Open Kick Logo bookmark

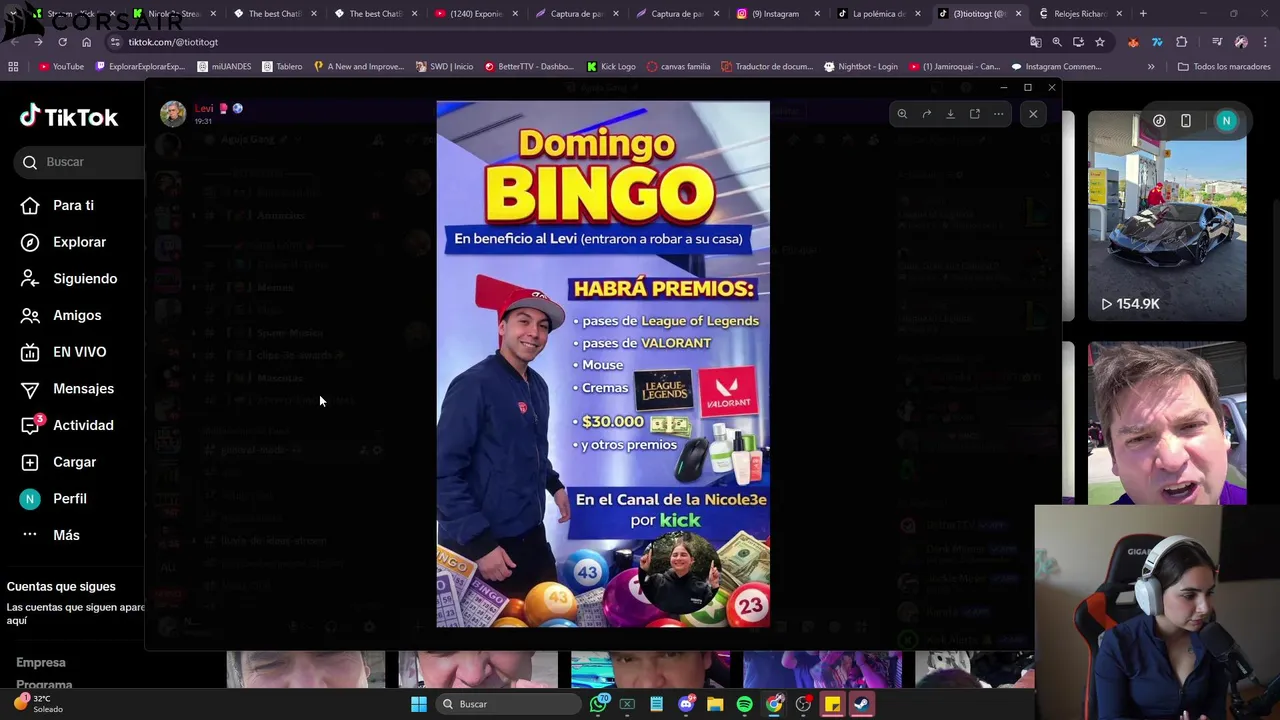tap(611, 67)
